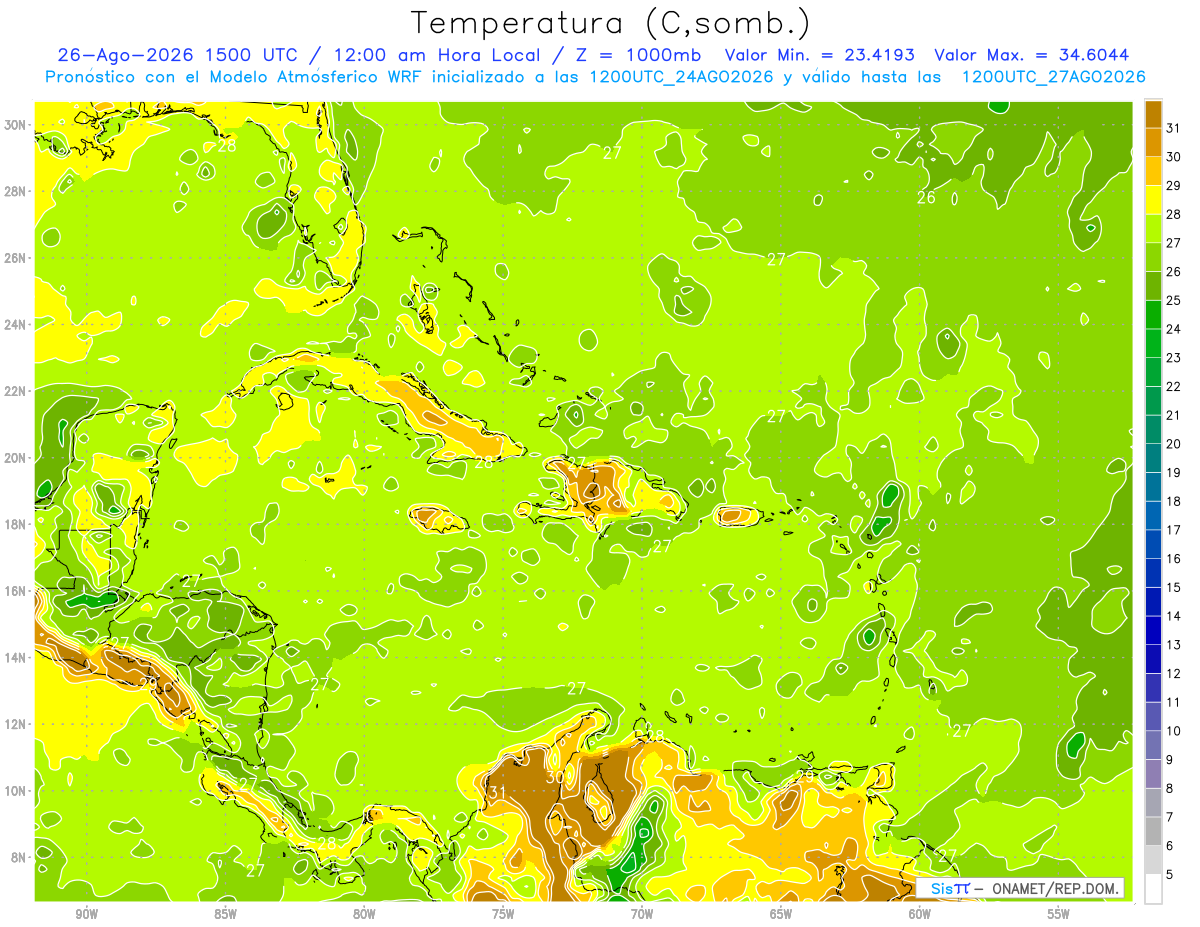Select the valid-until time "1200UTC_27AGO2026"

tap(1053, 77)
